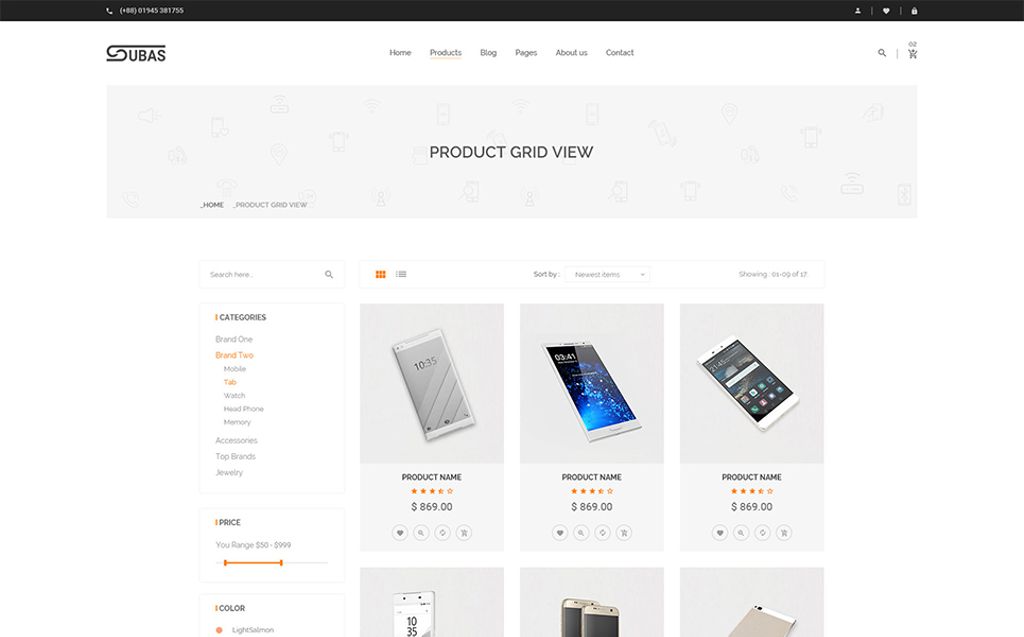Add first product to wishlist

pos(400,533)
